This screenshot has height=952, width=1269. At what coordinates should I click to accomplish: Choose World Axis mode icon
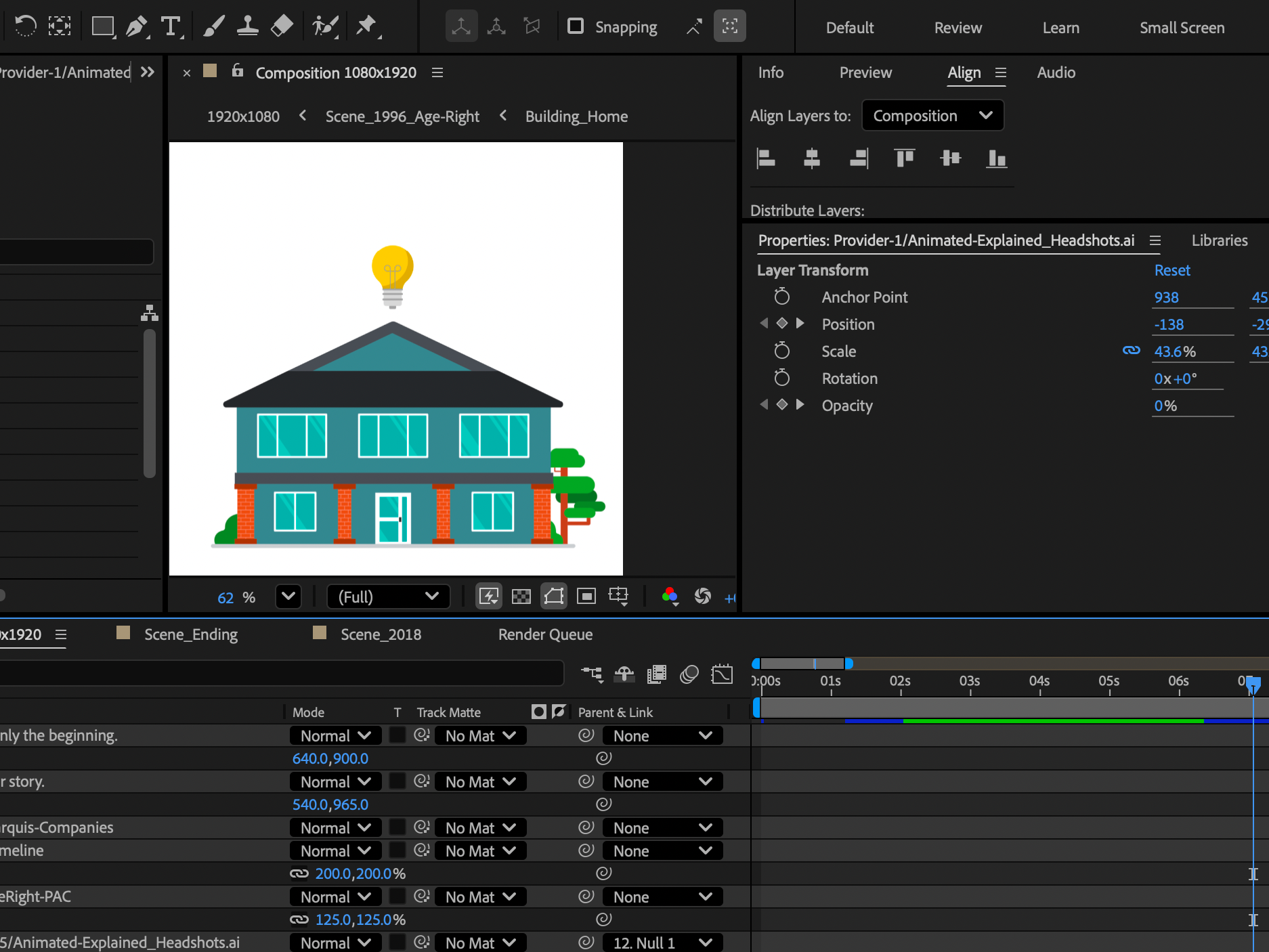(496, 26)
